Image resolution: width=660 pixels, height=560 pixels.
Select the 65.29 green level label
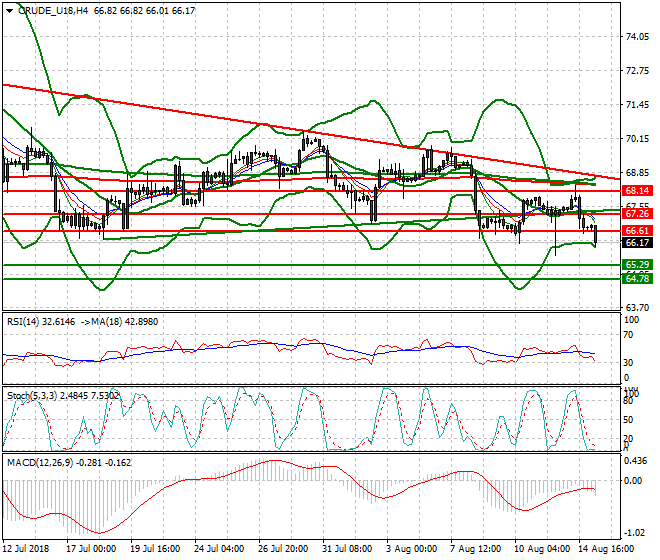(637, 265)
